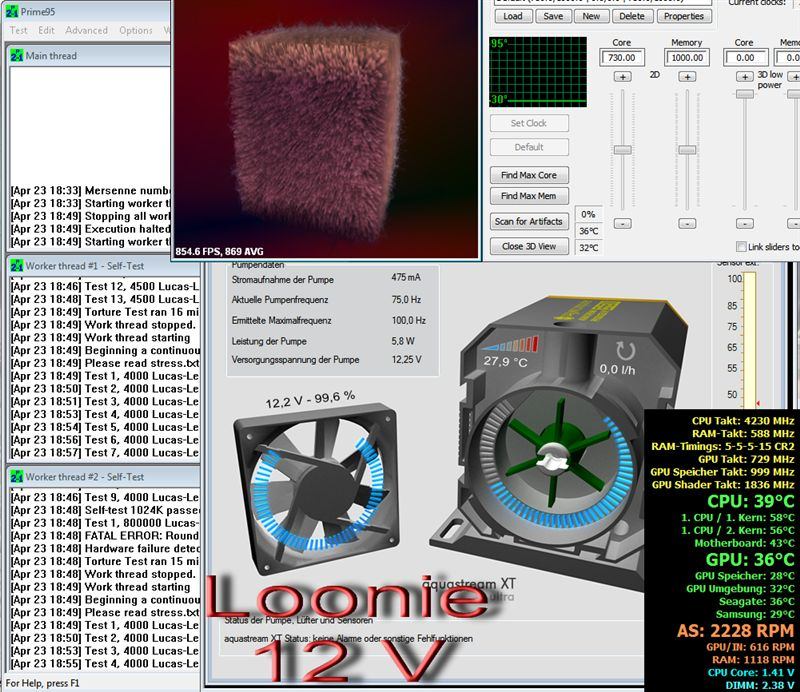Click the 'Test 12, 4500 Lucas-L' log line
The width and height of the screenshot is (800, 692).
coord(105,286)
